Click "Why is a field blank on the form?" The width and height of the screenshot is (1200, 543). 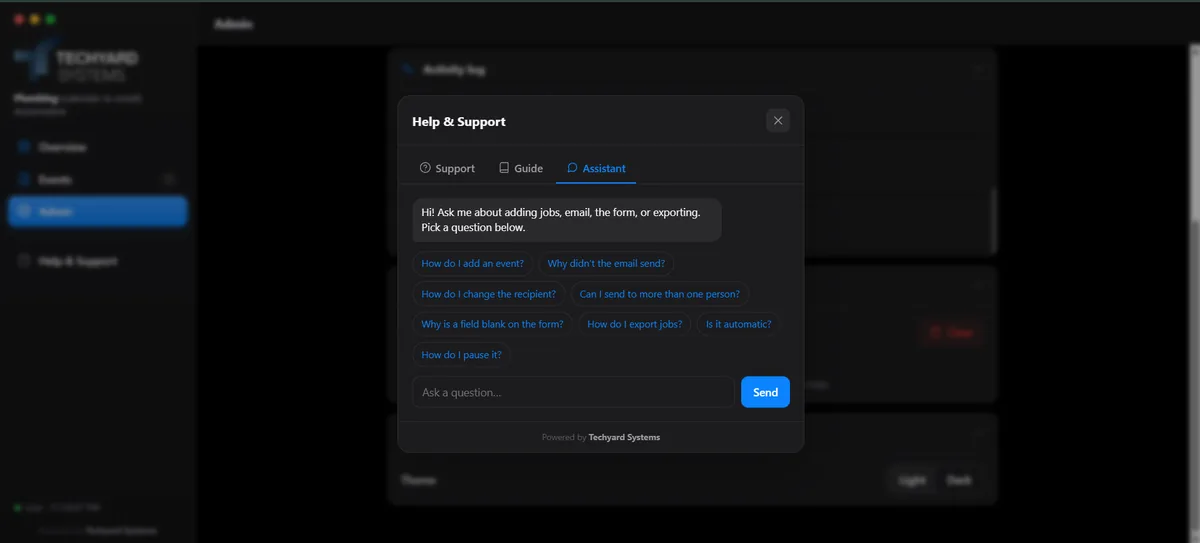[x=492, y=324]
